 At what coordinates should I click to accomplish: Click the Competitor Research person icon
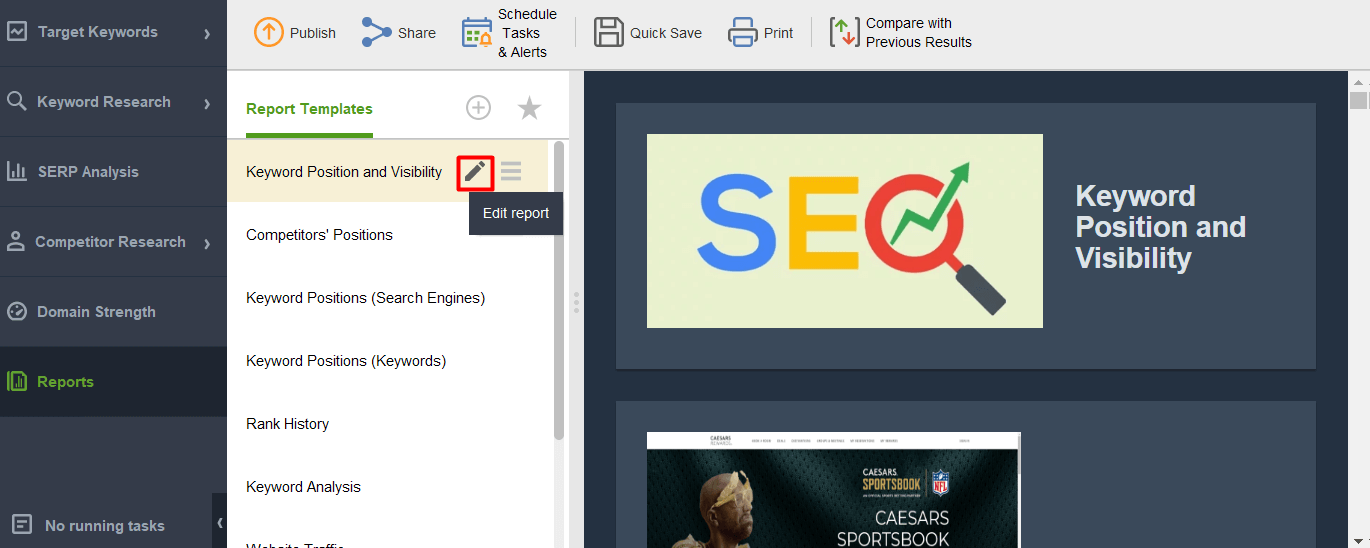pyautogui.click(x=16, y=241)
